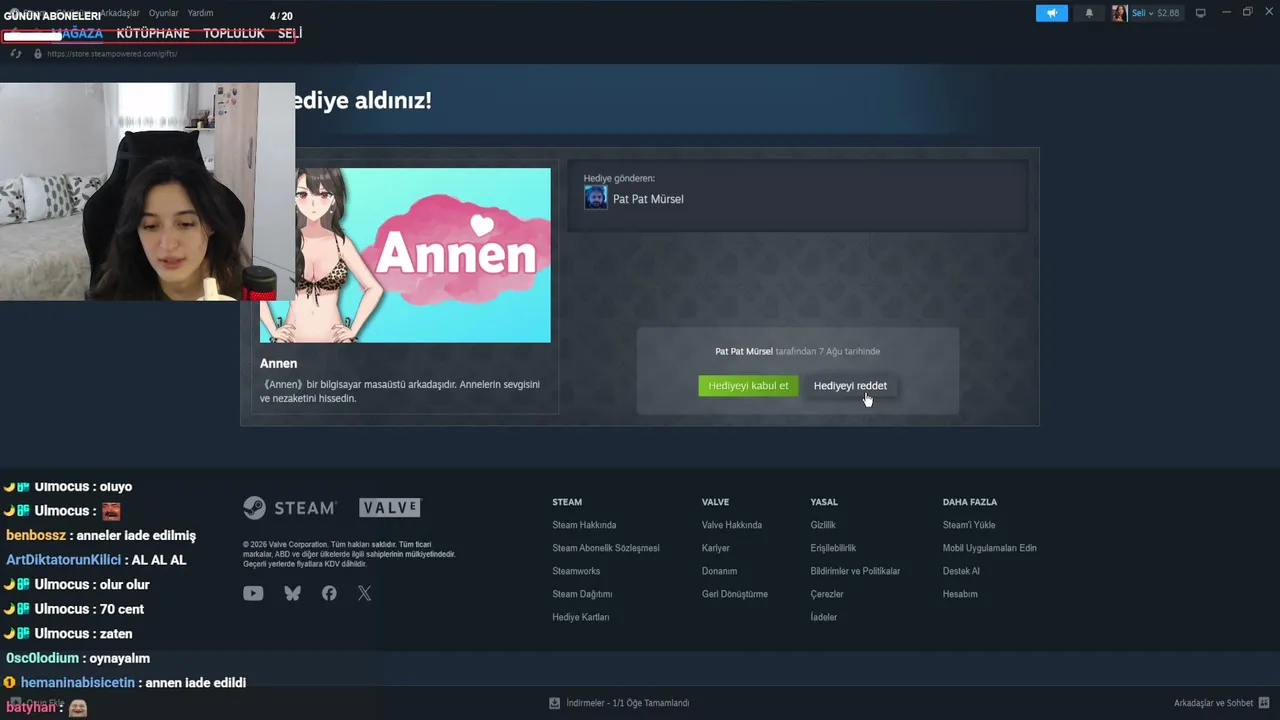This screenshot has height=720, width=1280.
Task: Open İndirmeler downloads status in bottom bar
Action: (x=619, y=703)
